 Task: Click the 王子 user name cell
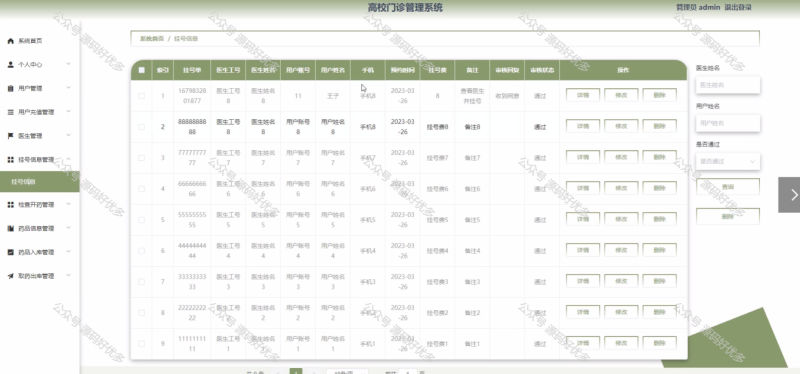(333, 96)
